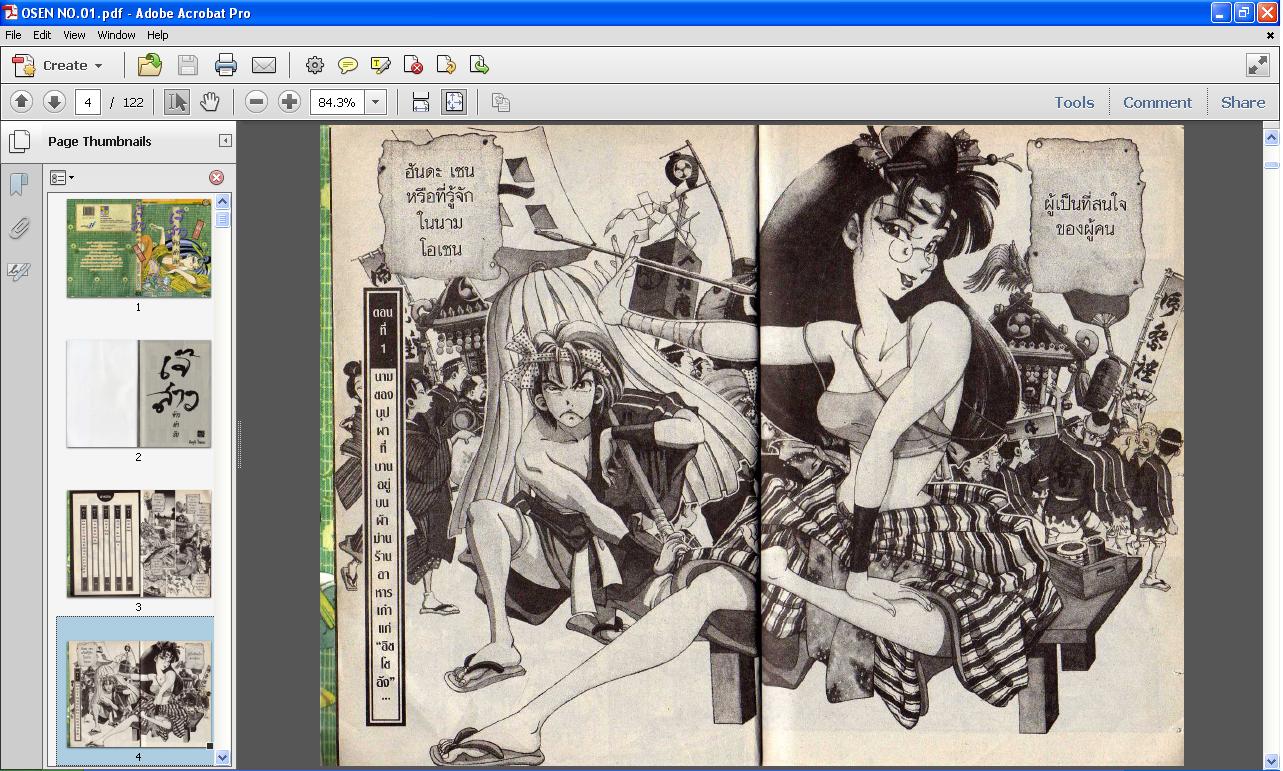Open the settings gear icon in toolbar
Screen dimensions: 1283x771
tap(315, 65)
